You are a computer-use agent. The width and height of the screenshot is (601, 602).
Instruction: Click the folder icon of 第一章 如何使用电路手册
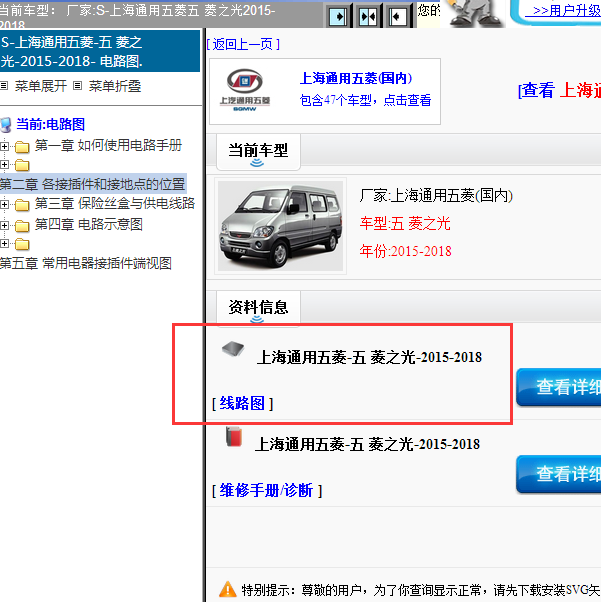coord(22,146)
